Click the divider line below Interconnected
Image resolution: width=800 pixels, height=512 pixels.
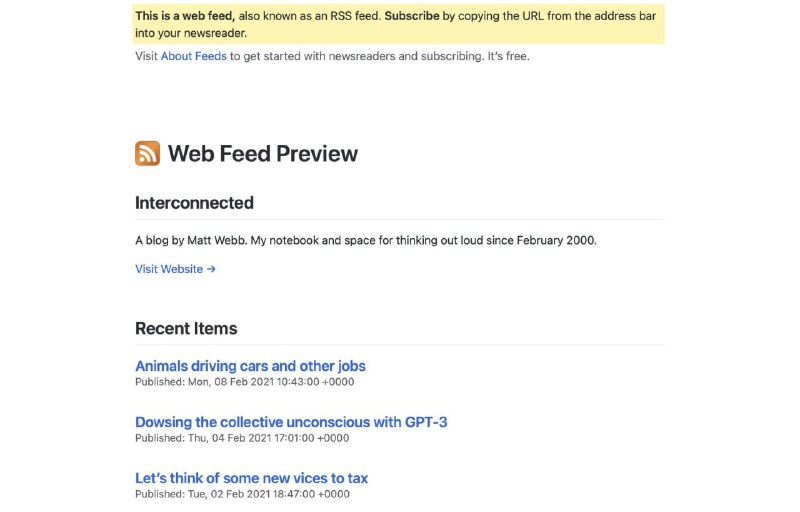399,219
